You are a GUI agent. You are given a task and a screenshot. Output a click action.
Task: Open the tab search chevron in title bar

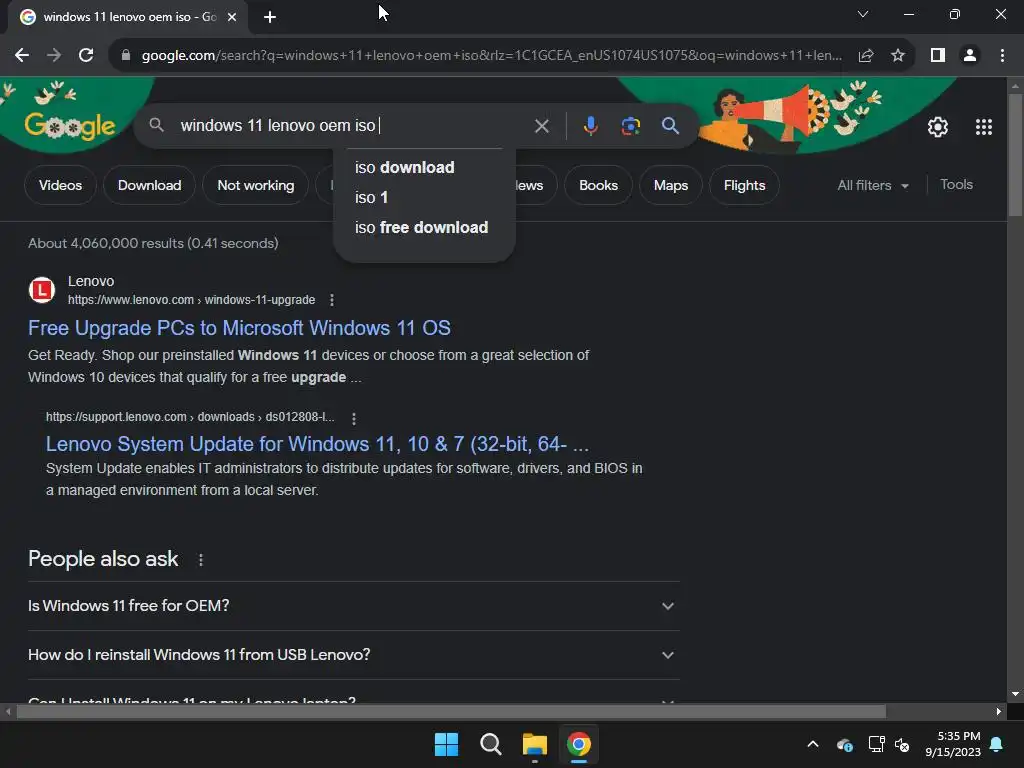coord(863,14)
